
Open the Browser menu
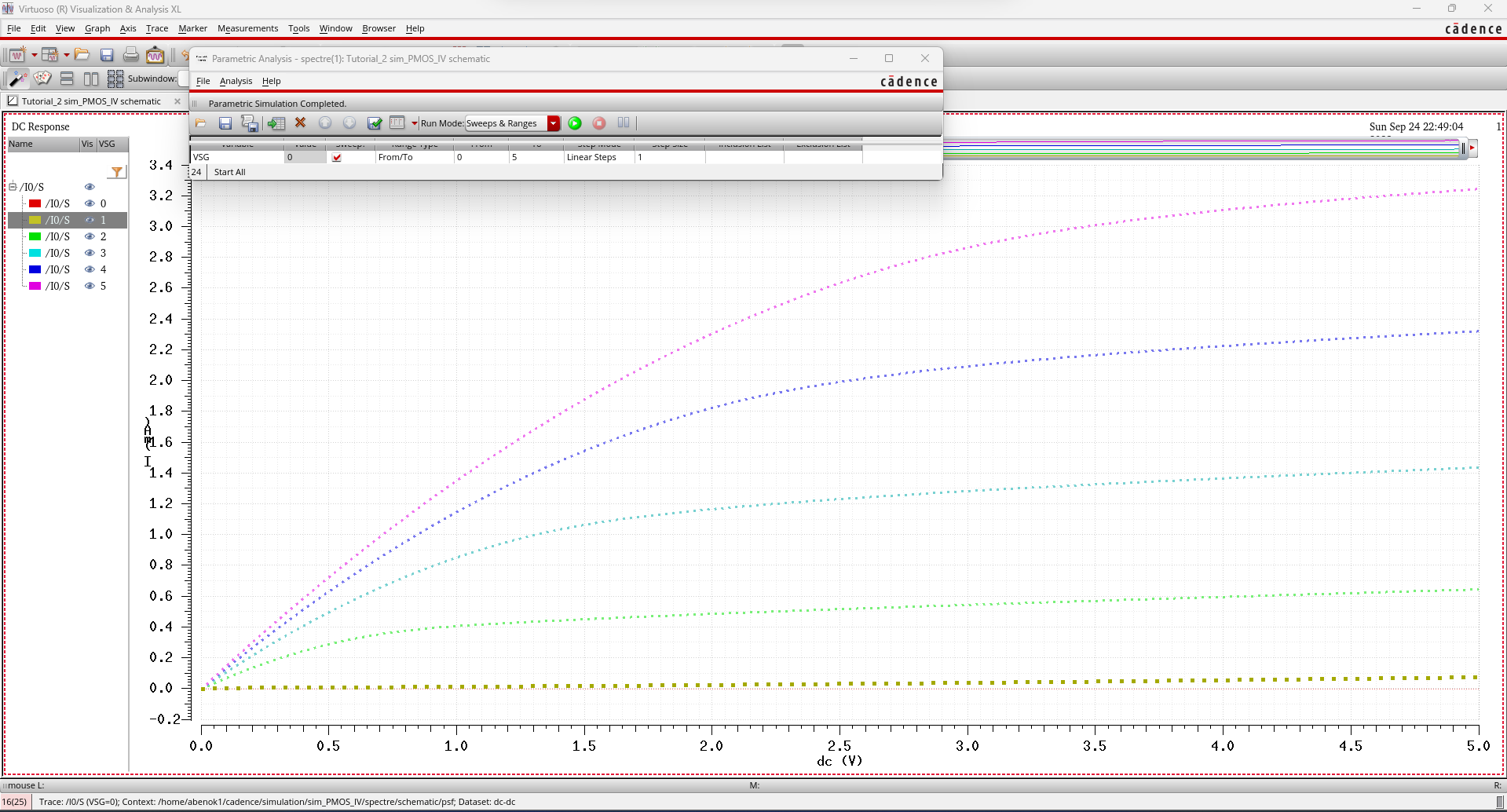(x=379, y=28)
